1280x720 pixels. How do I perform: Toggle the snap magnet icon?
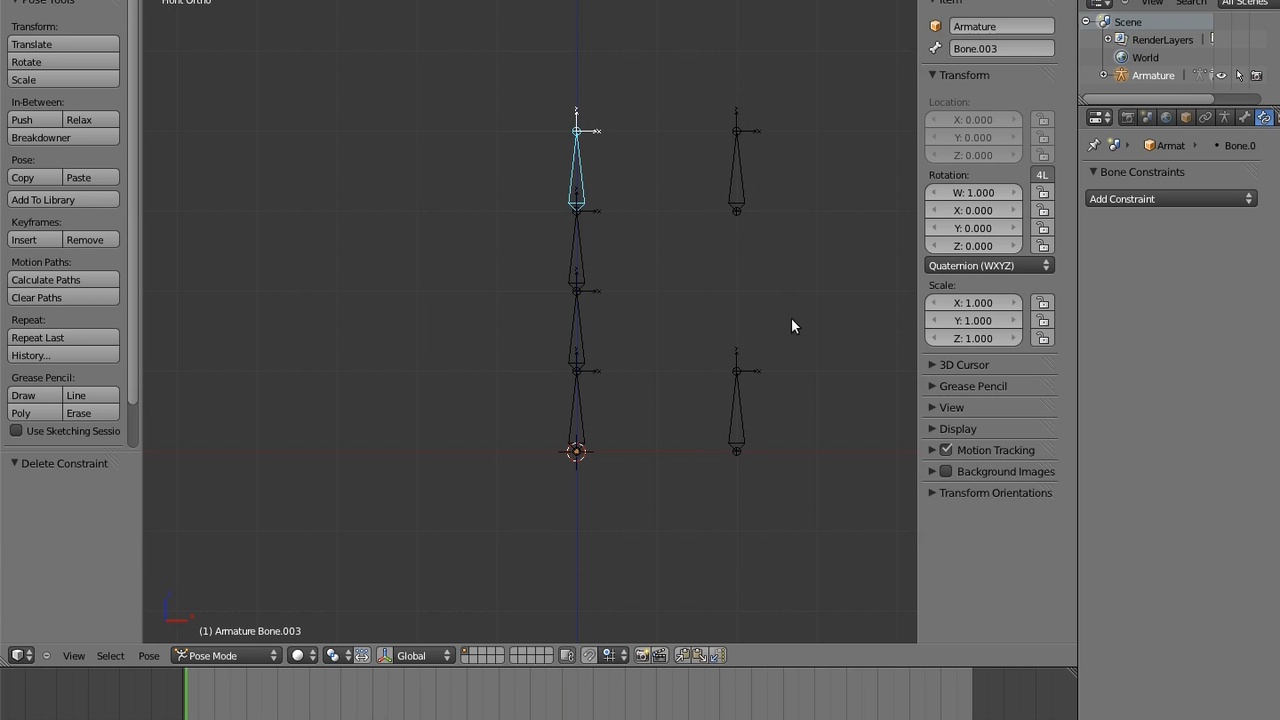coord(589,655)
